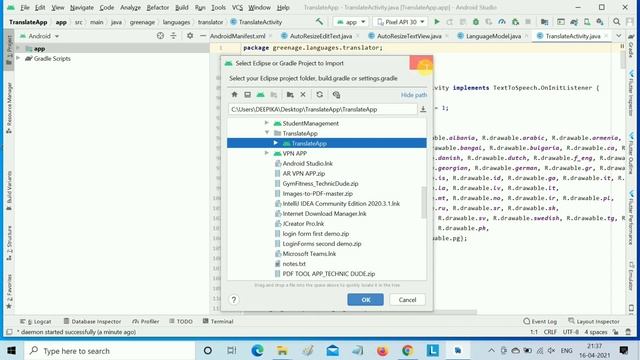
Task: Select GymFitness_TechnicDude.zip file
Action: coord(320,183)
